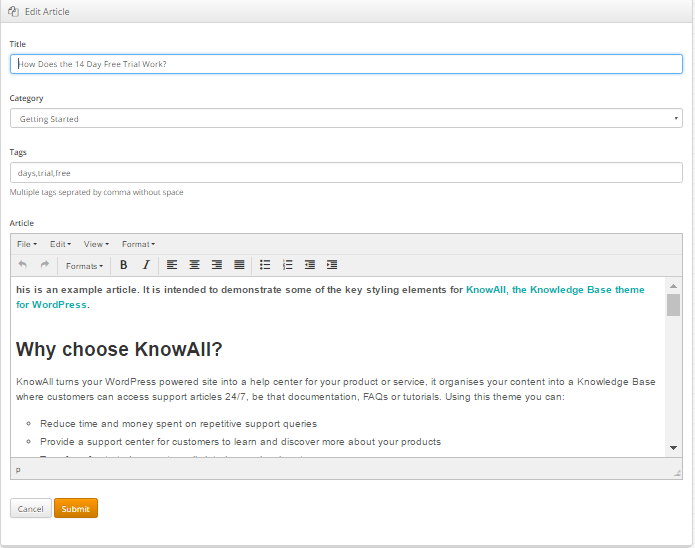
Task: Click 'Provide a support center' bullet text
Action: [x=240, y=442]
